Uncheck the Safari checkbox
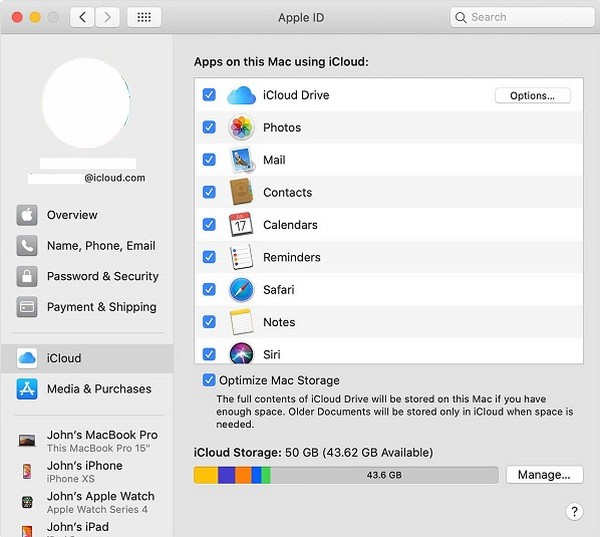The width and height of the screenshot is (600, 537). coord(209,290)
